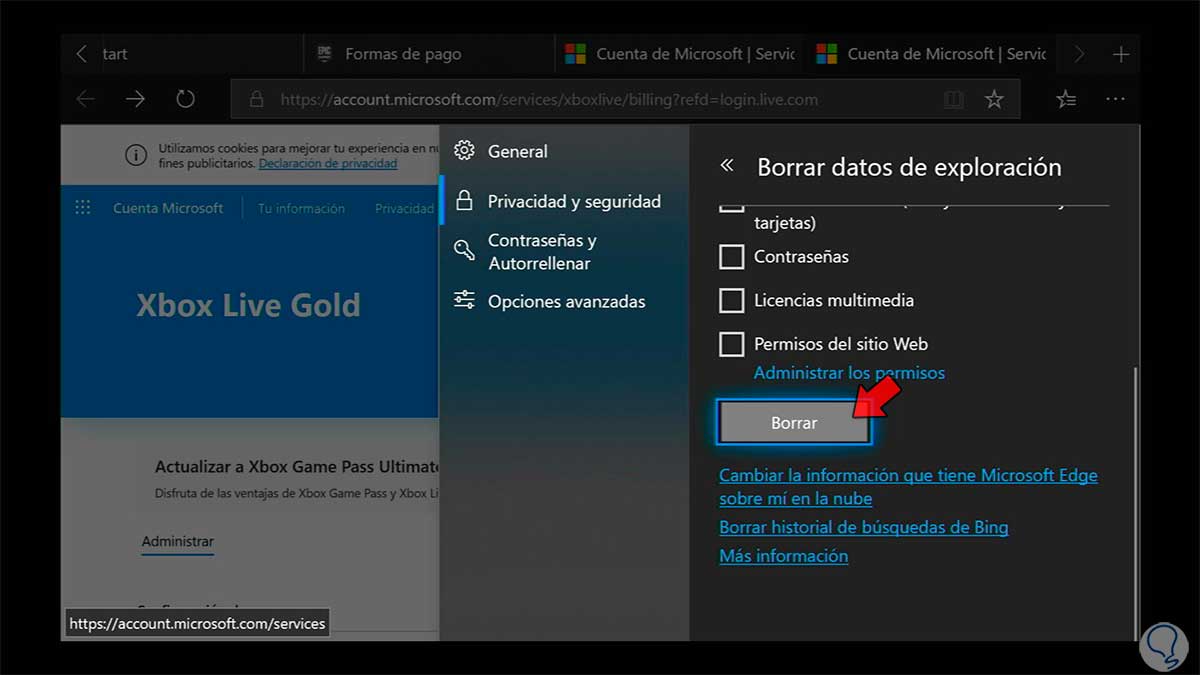Viewport: 1200px width, 675px height.
Task: Open the General settings section
Action: click(564, 152)
